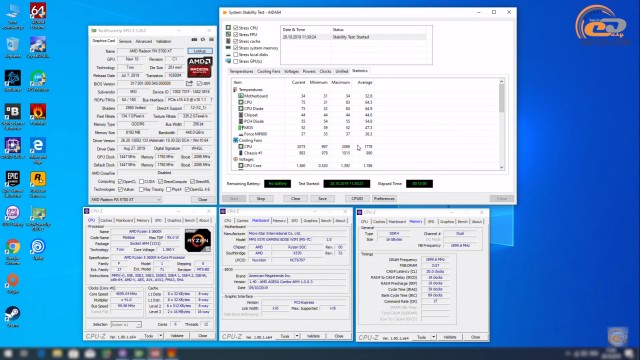Click the Preferences button in AIDA64
This screenshot has width=640, height=360.
(384, 199)
